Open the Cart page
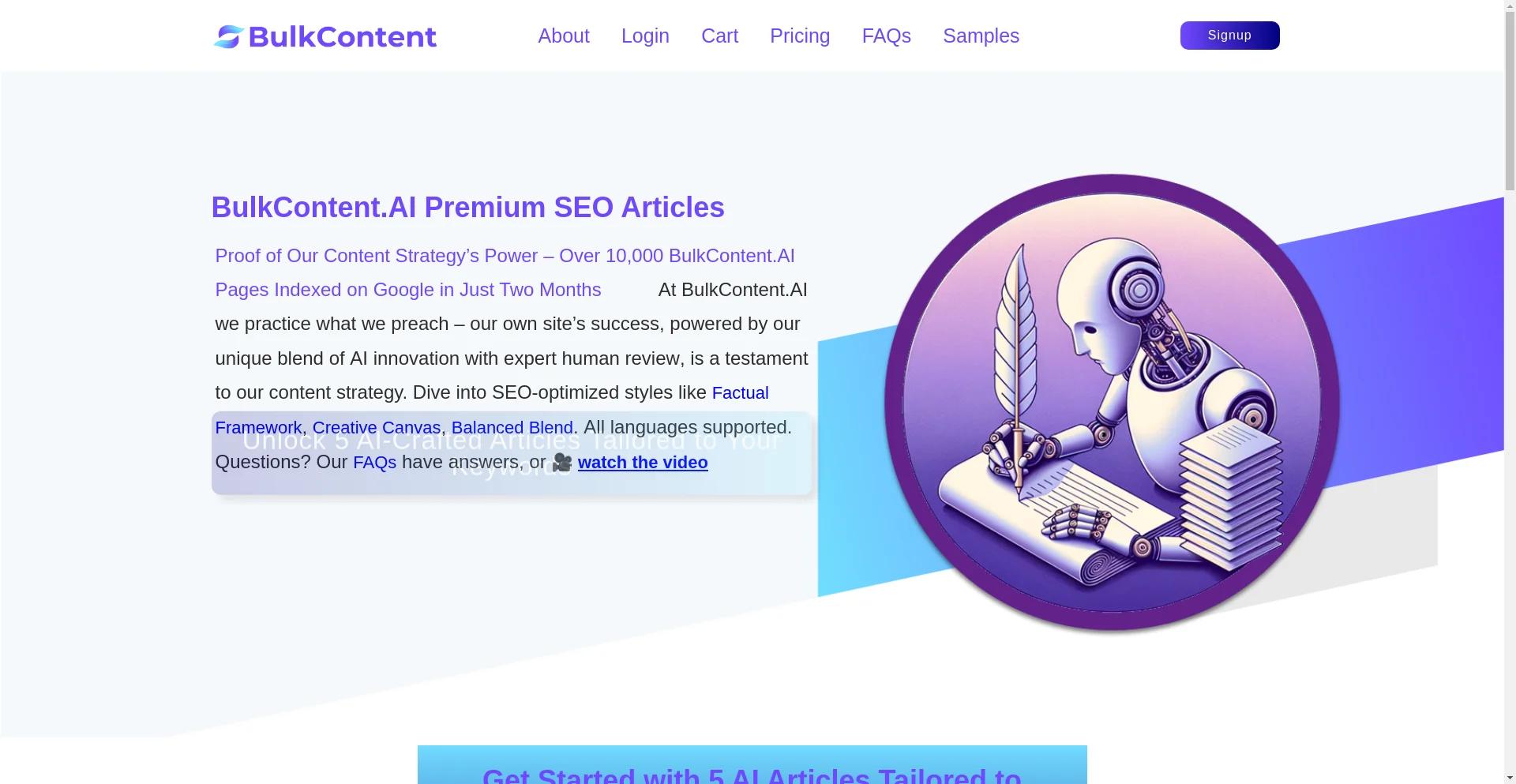The height and width of the screenshot is (784, 1516). tap(719, 36)
